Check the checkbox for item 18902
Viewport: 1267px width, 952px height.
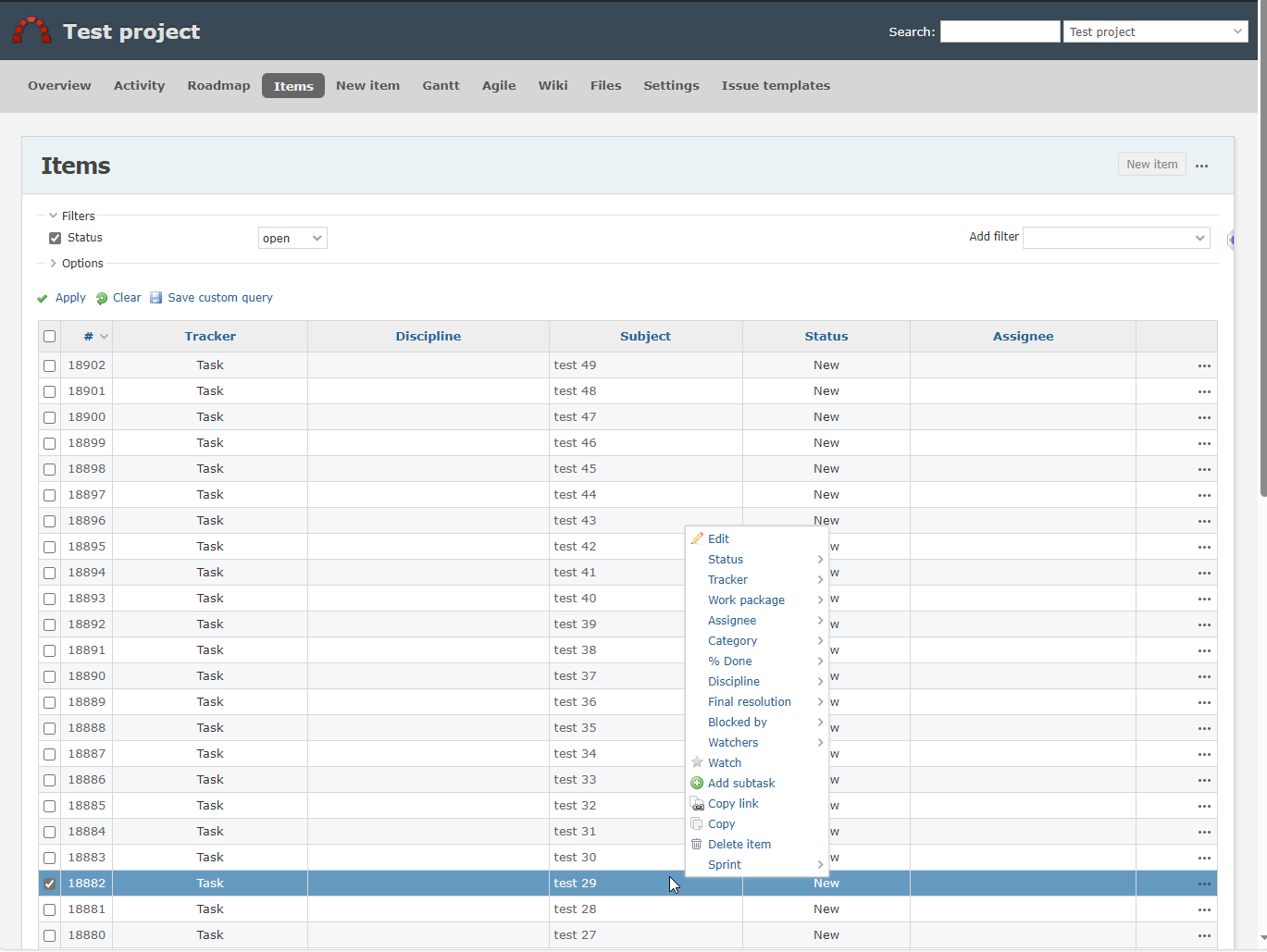pos(49,365)
